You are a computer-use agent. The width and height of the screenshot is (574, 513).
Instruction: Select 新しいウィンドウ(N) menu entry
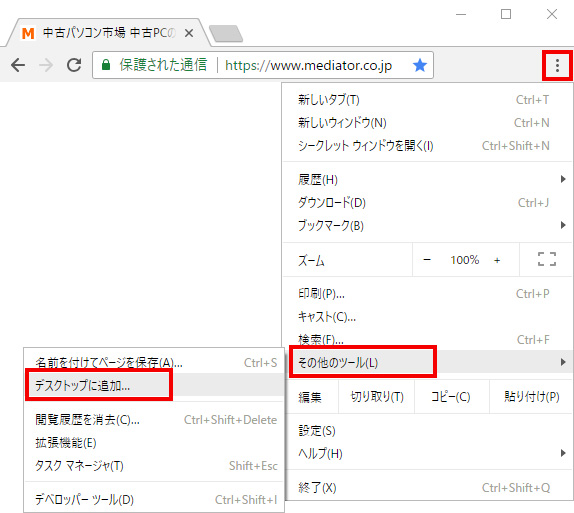427,123
